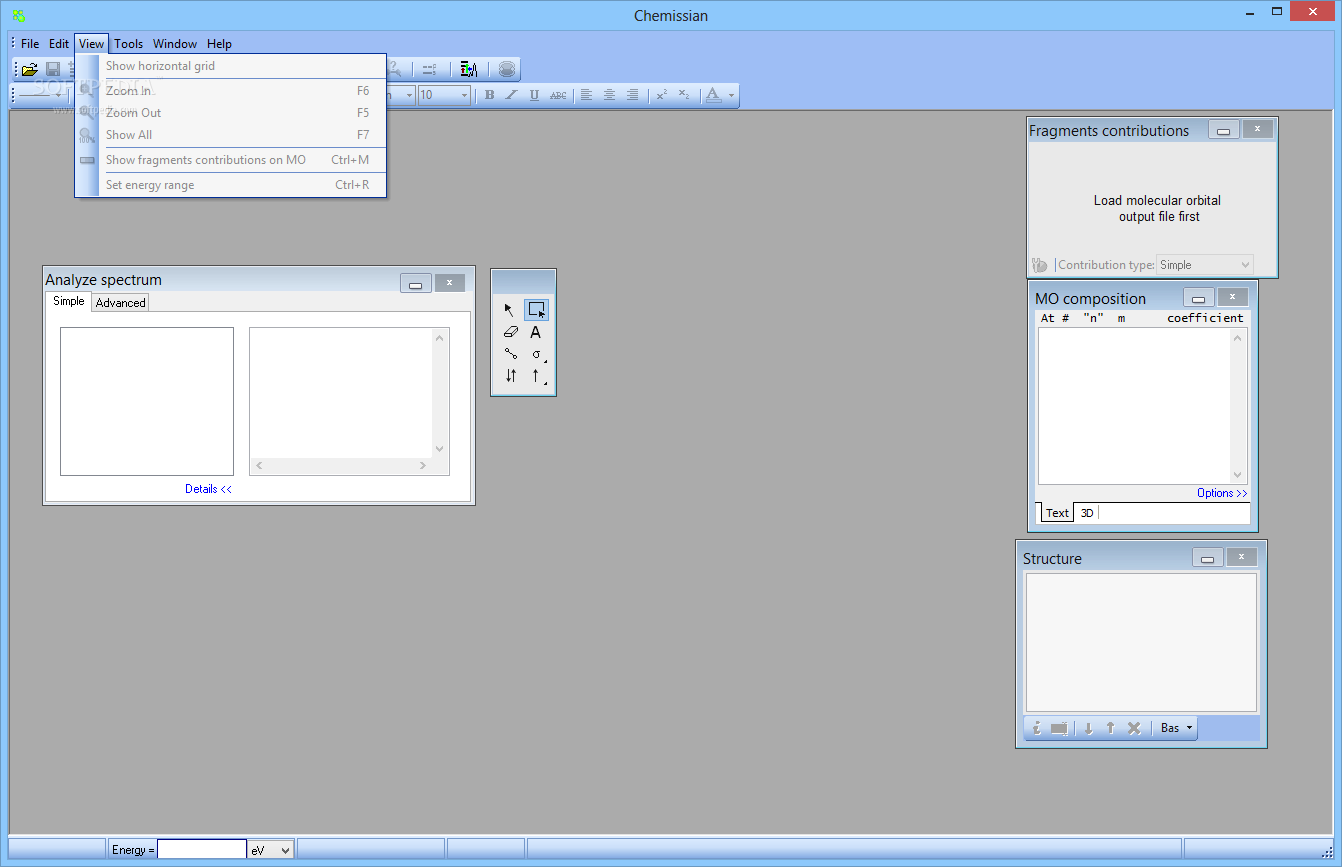Minimize the Analyze spectrum panel
1342x867 pixels.
pyautogui.click(x=415, y=283)
